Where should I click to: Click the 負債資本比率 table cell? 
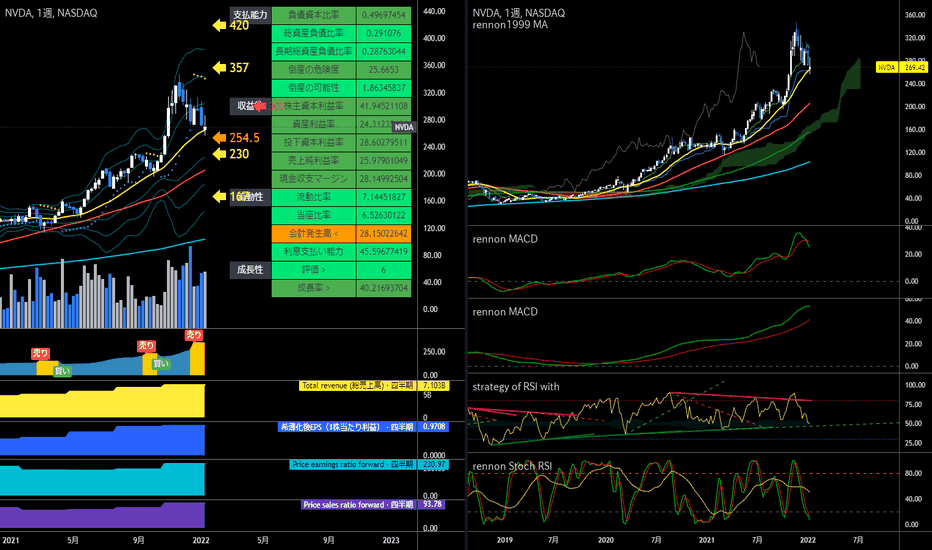[314, 15]
